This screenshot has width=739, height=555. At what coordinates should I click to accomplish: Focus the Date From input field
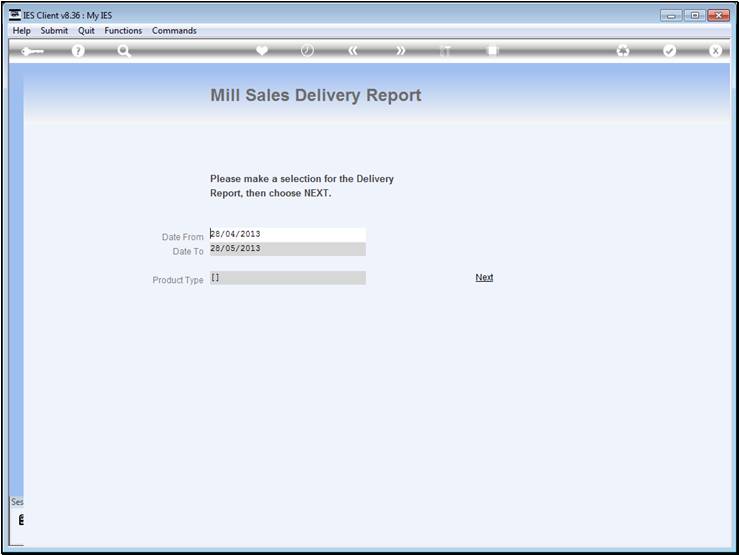[x=287, y=235]
